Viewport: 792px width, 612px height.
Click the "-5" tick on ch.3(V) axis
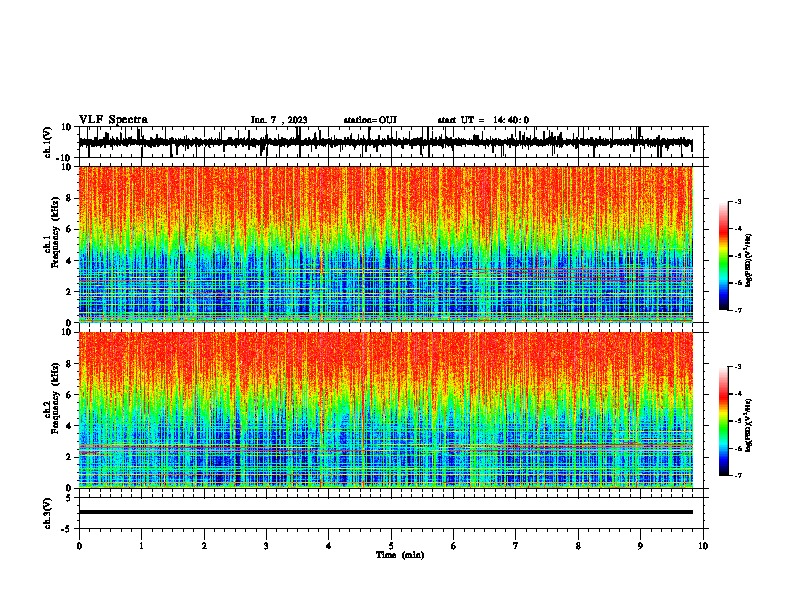[67, 529]
